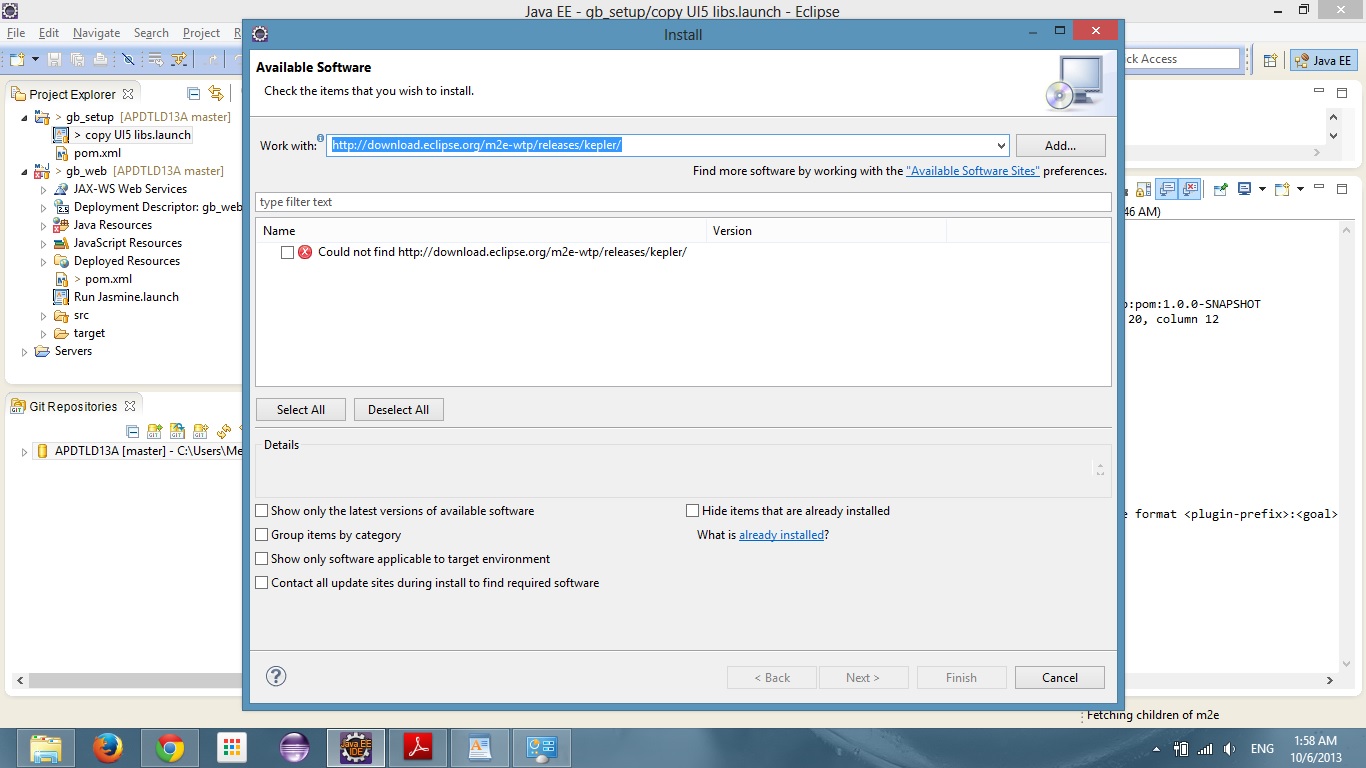
Task: Open the Navigate menu
Action: (96, 33)
